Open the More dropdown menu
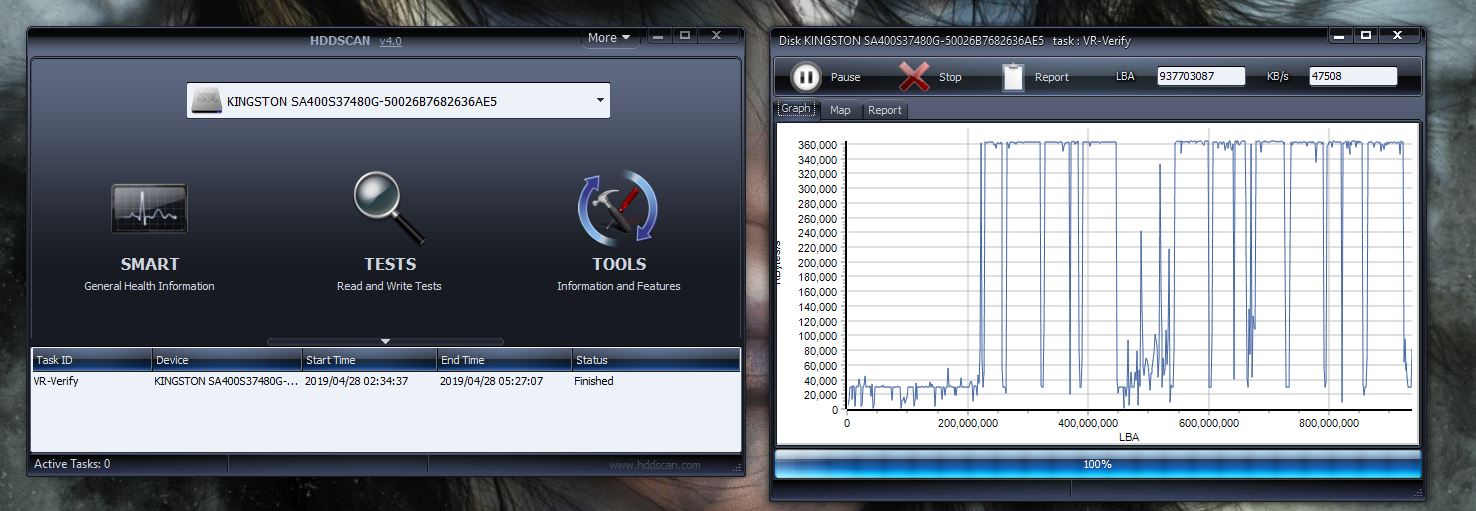1476x511 pixels. tap(609, 37)
